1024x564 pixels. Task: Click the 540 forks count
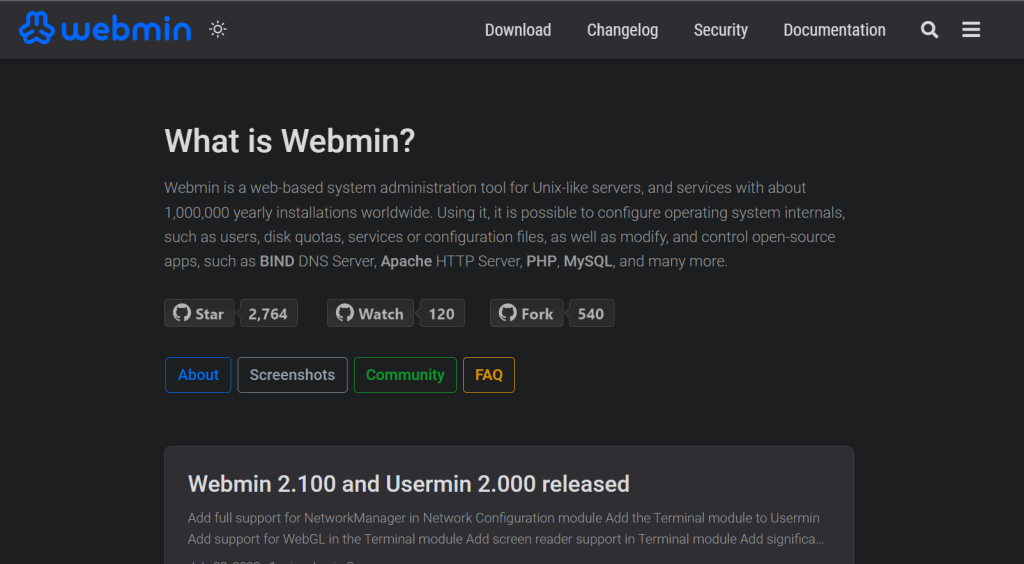591,313
